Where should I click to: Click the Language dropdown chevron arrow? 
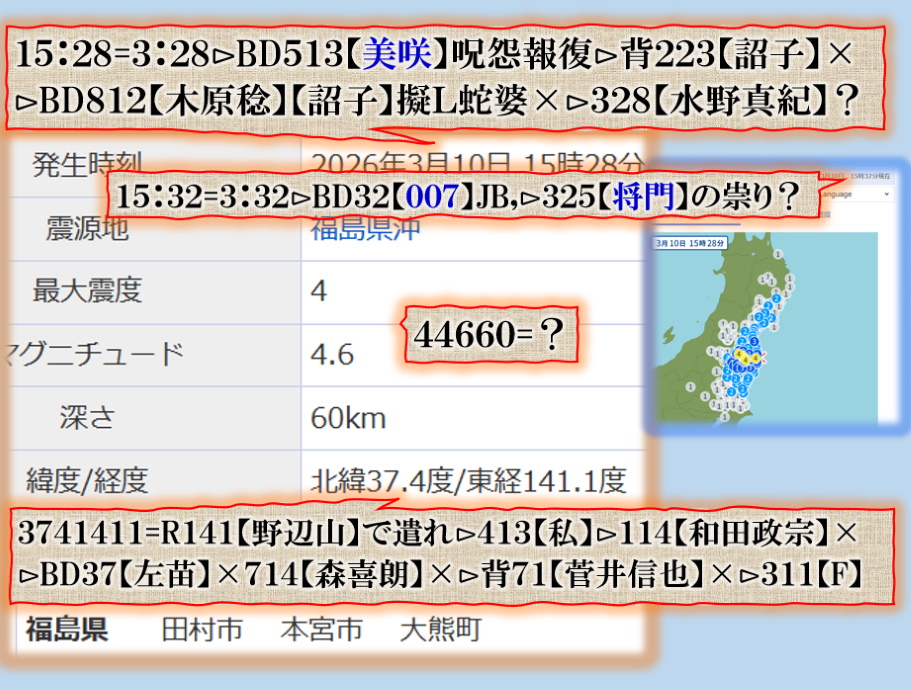point(886,194)
